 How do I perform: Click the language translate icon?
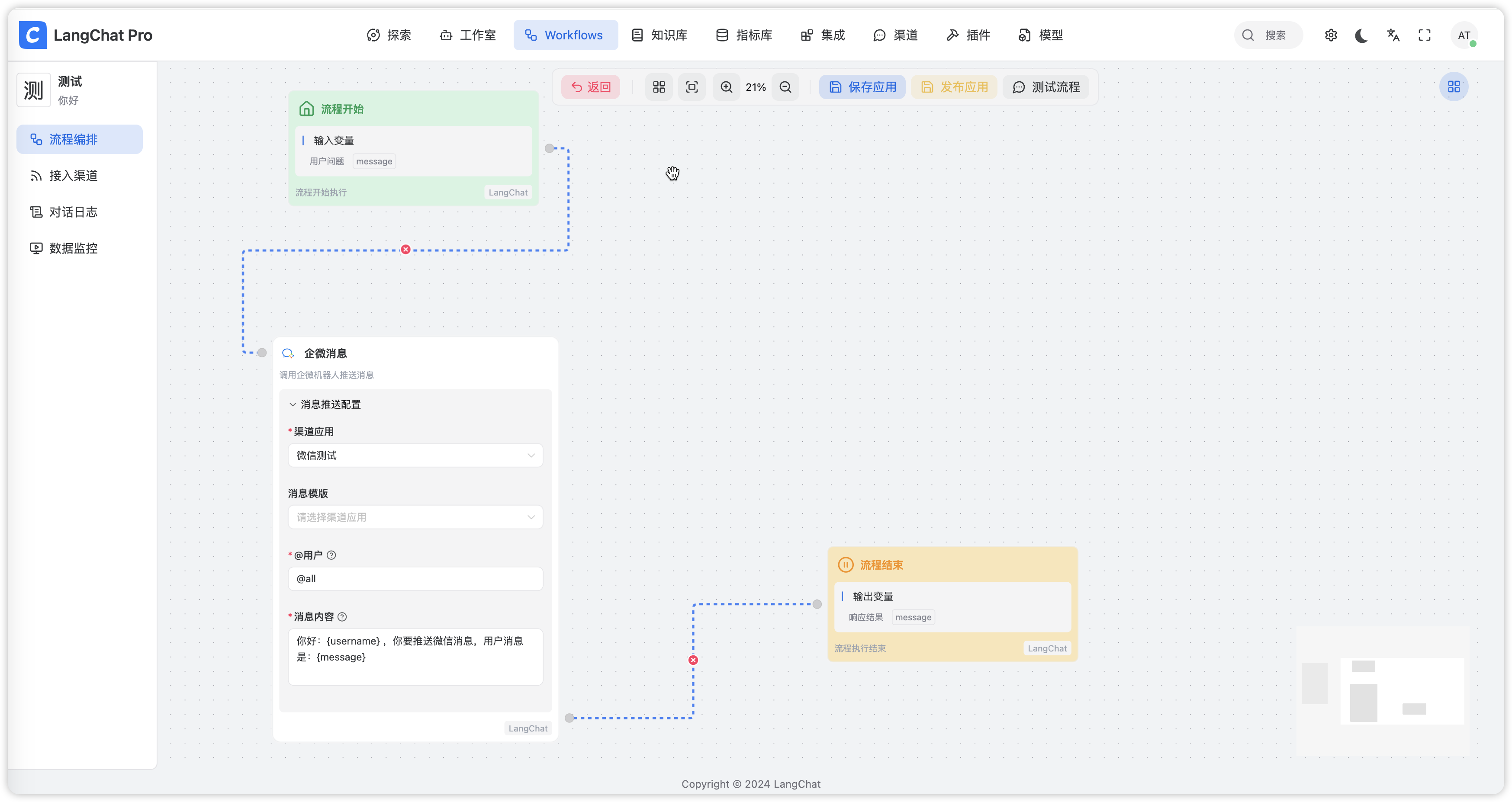(1393, 35)
